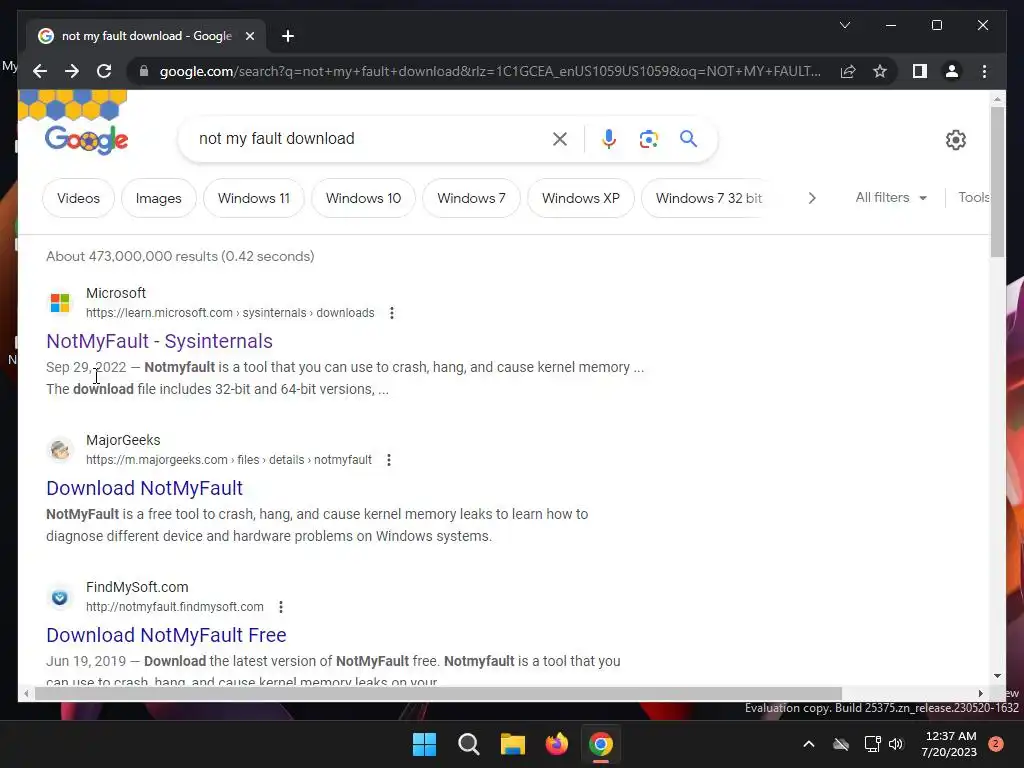Close the 'not my fault download' tab
Image resolution: width=1024 pixels, height=768 pixels.
point(249,36)
